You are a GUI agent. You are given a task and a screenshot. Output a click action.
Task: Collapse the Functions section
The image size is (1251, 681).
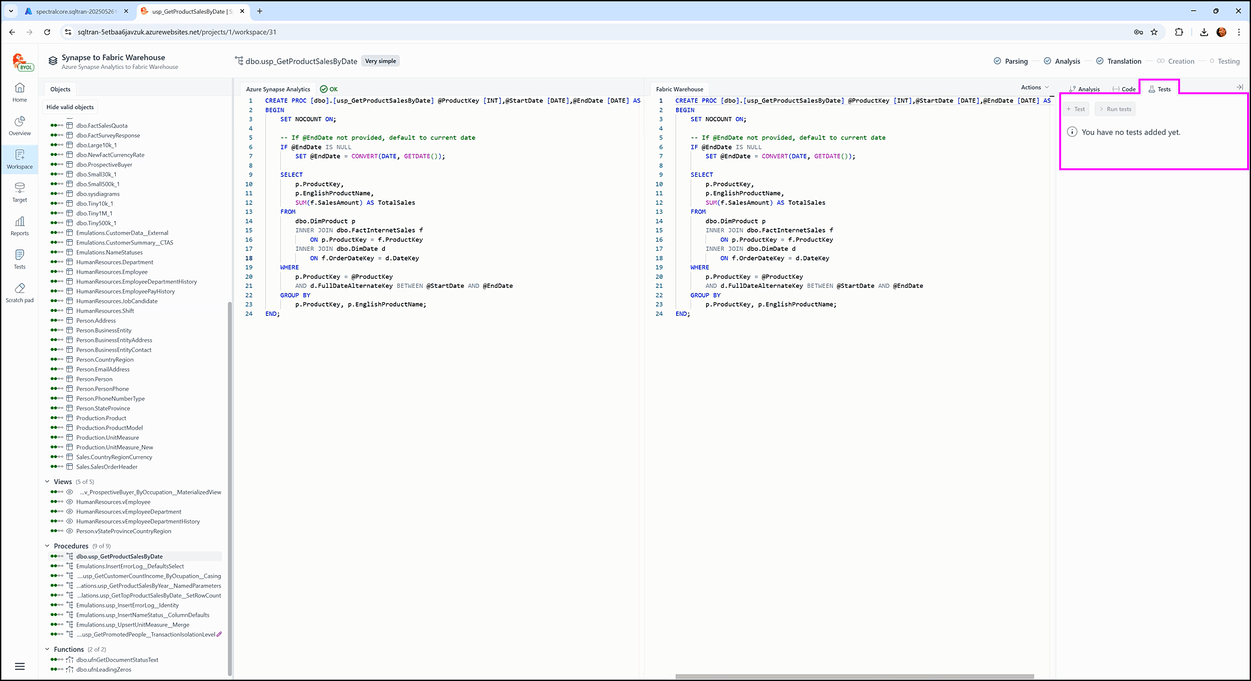[x=47, y=649]
